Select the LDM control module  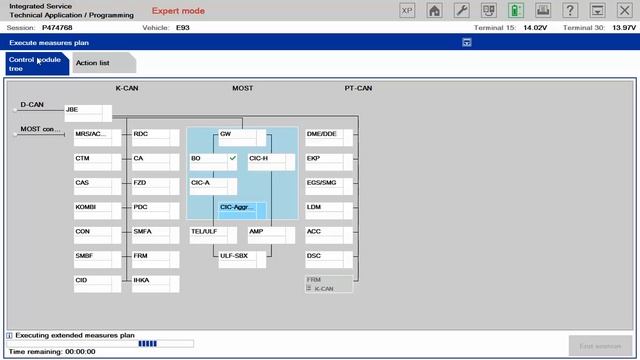coord(329,211)
